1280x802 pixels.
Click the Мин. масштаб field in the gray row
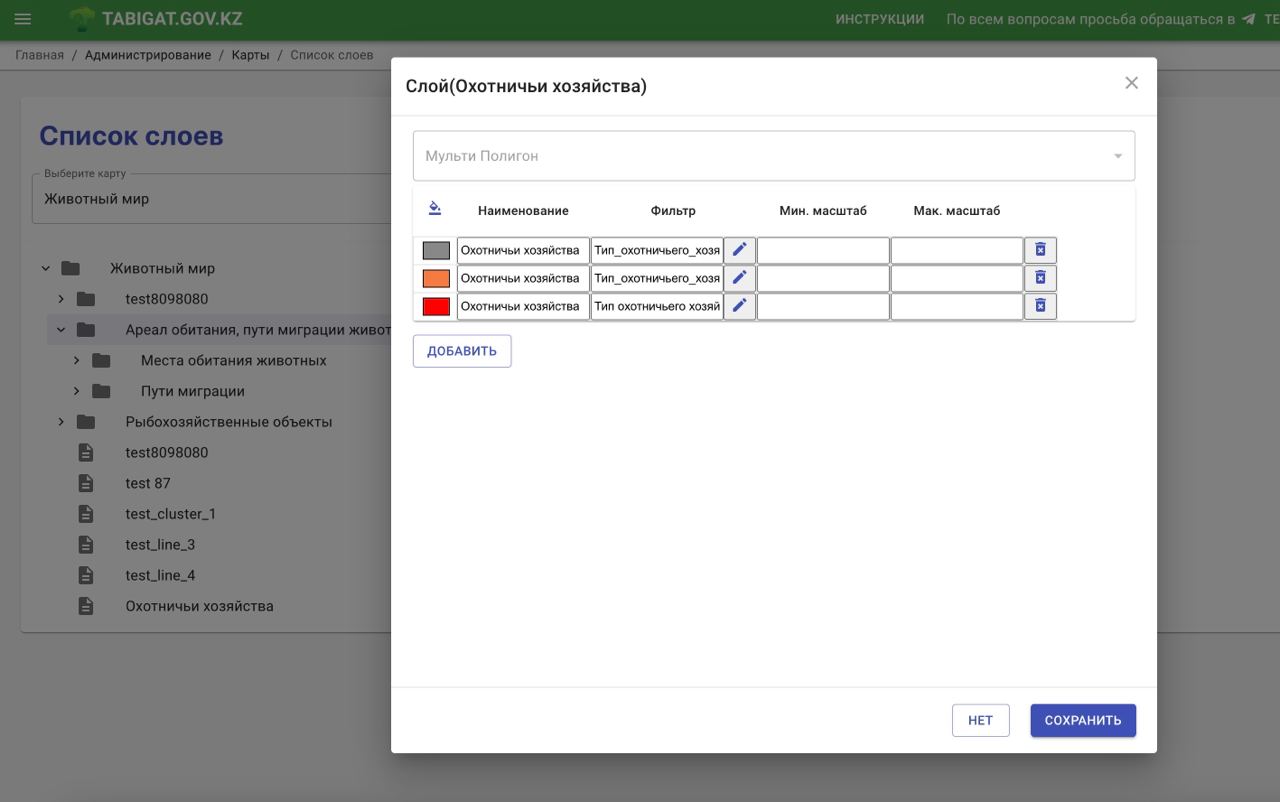pos(822,250)
